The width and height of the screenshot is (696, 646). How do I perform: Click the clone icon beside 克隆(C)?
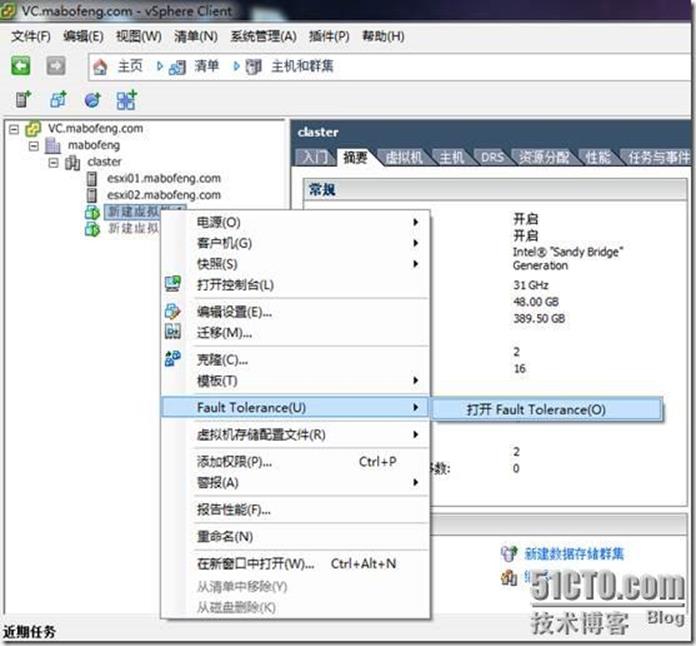[x=173, y=358]
